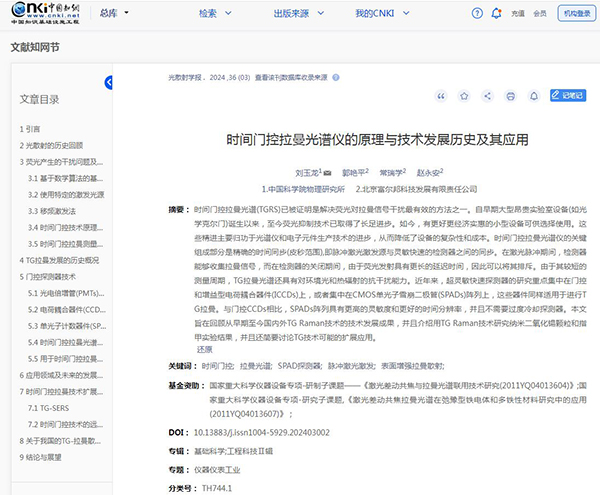Open the 总库 dropdown

(x=112, y=14)
